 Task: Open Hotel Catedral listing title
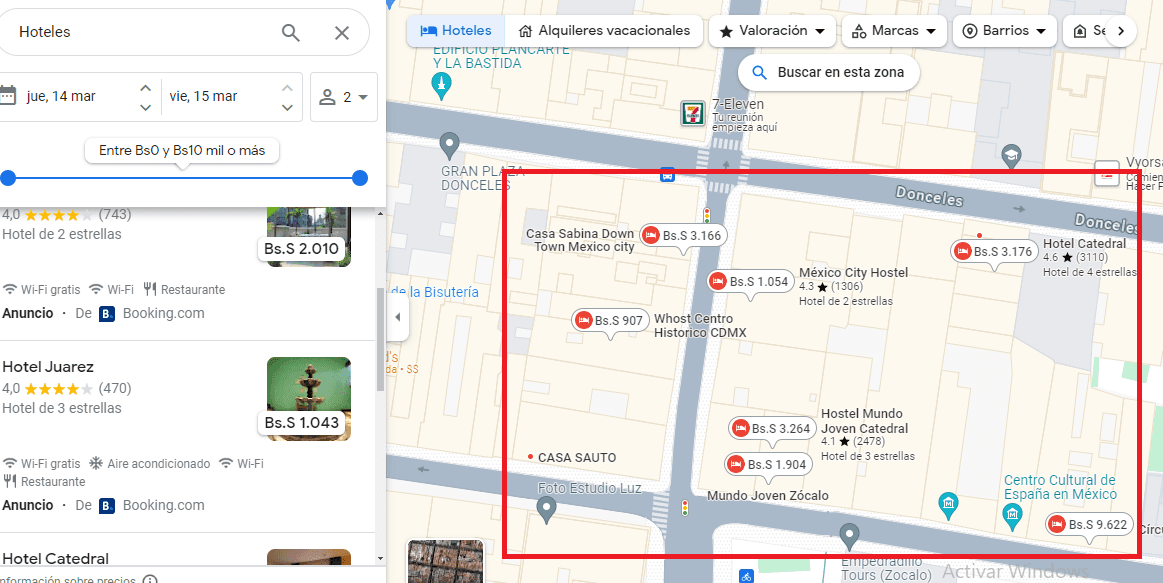[x=56, y=559]
